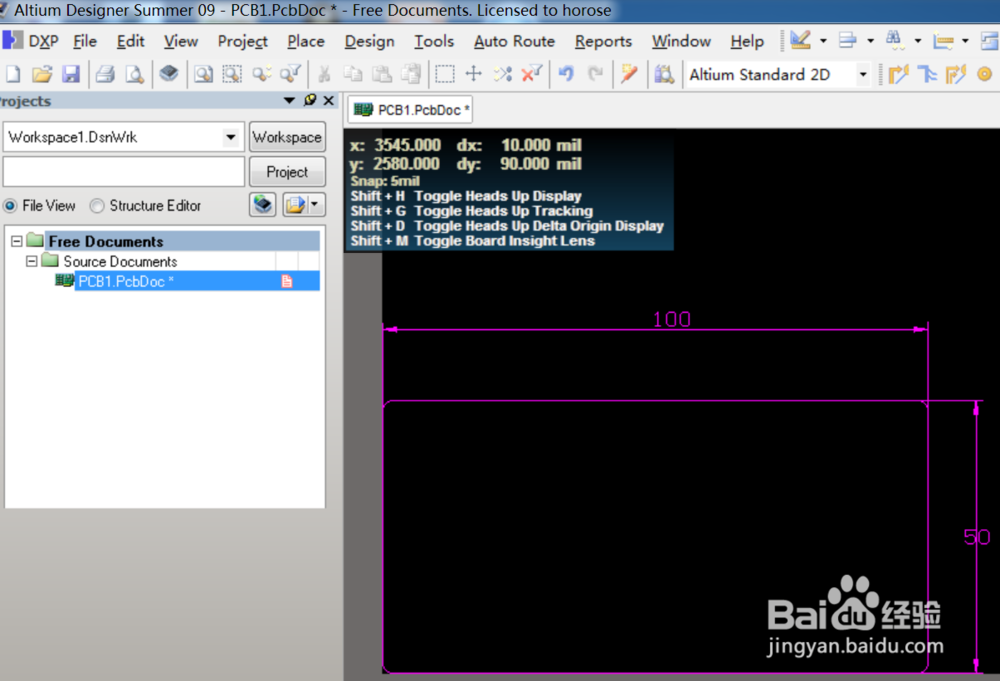Browse libraries via binocular icon

[x=664, y=75]
